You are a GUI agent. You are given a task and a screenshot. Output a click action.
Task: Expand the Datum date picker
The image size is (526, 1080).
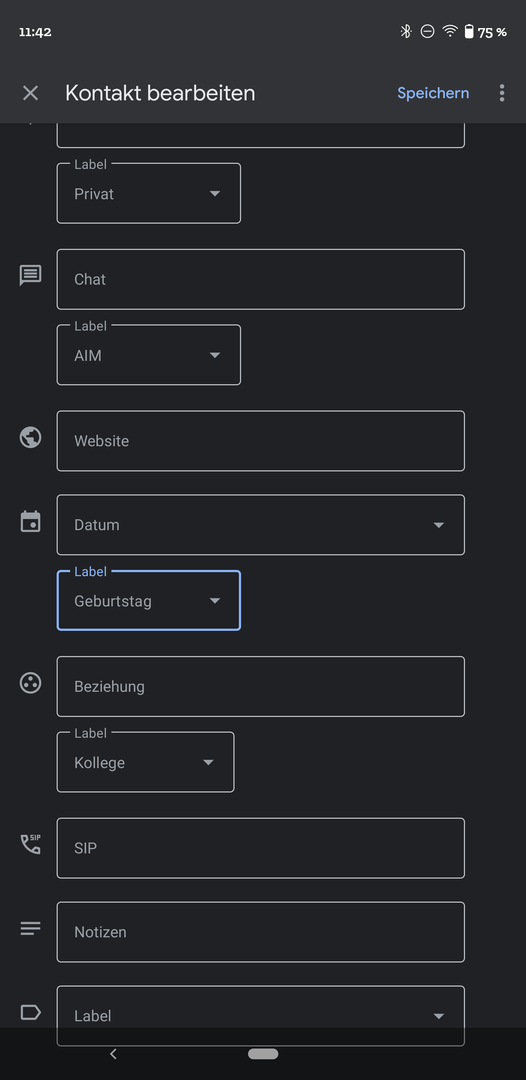[x=260, y=525]
